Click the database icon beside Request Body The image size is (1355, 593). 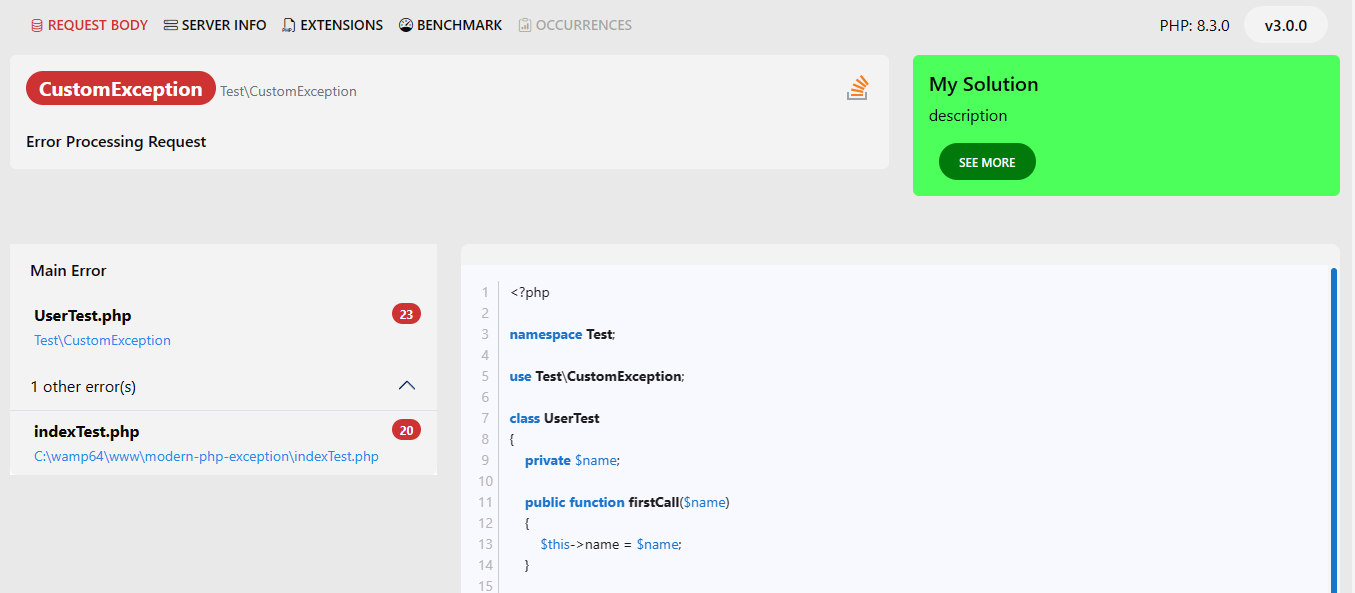(x=37, y=25)
